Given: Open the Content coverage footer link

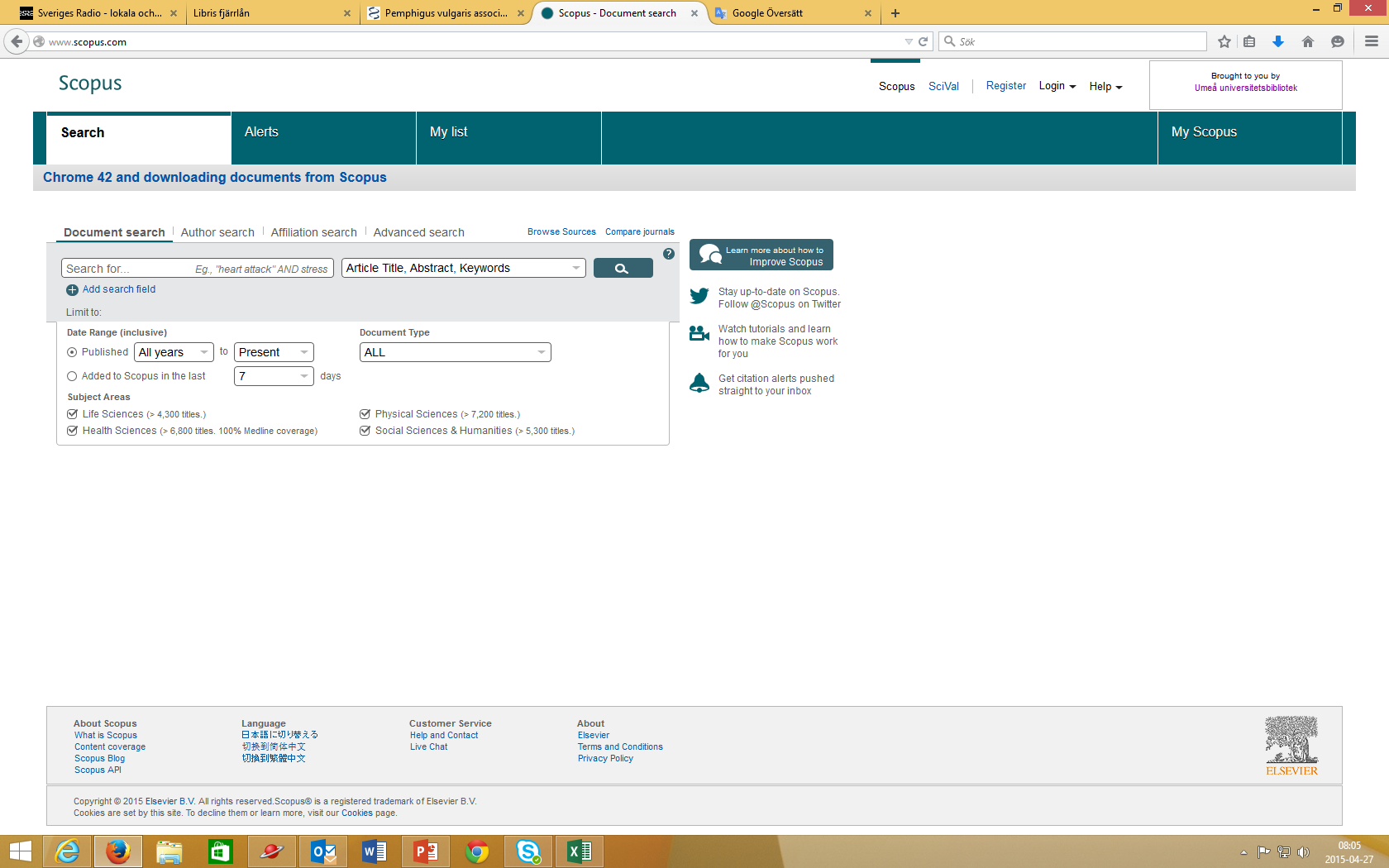Looking at the screenshot, I should pyautogui.click(x=110, y=746).
